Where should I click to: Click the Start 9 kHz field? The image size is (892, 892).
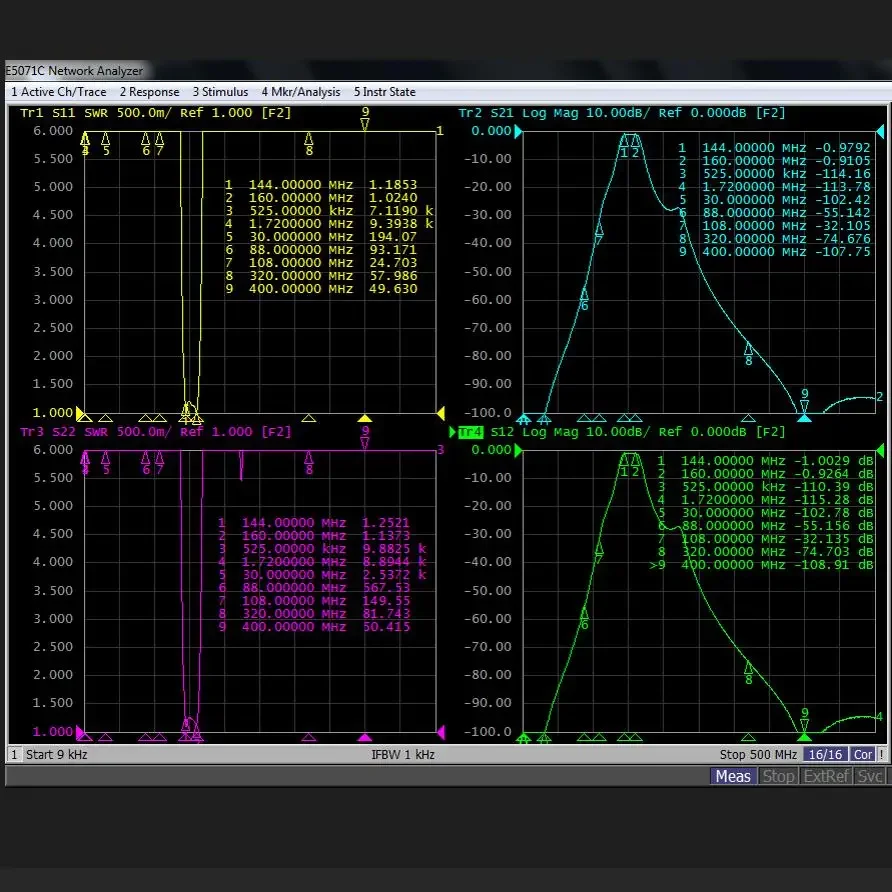click(x=56, y=754)
